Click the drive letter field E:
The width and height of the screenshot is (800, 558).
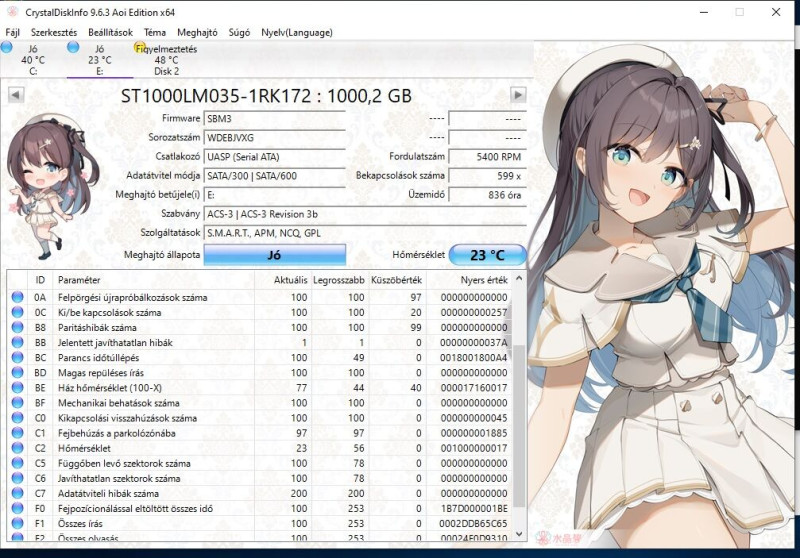click(x=274, y=195)
